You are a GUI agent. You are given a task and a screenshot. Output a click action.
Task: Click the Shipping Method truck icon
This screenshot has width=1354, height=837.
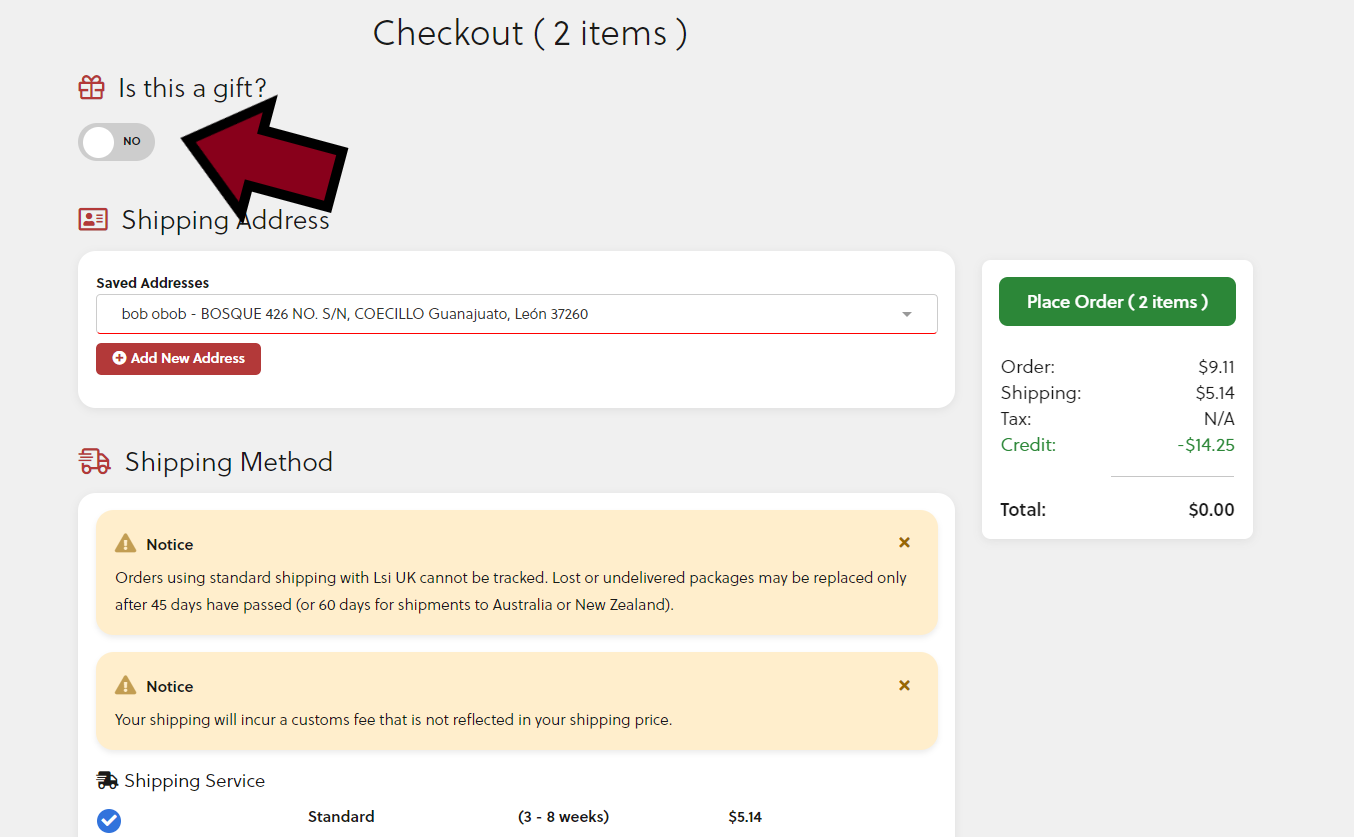94,461
